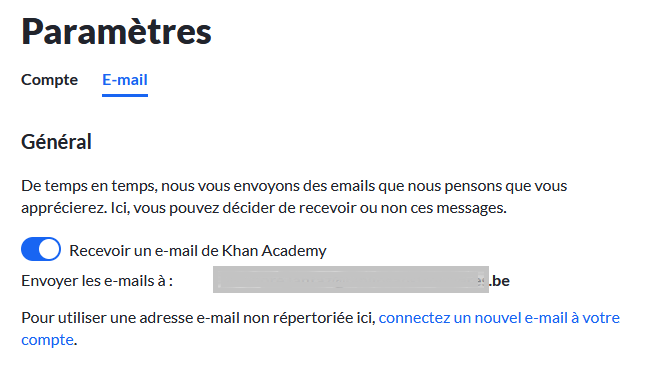Click the 'De temps en temps' description line
649x379 pixels.
click(x=294, y=186)
